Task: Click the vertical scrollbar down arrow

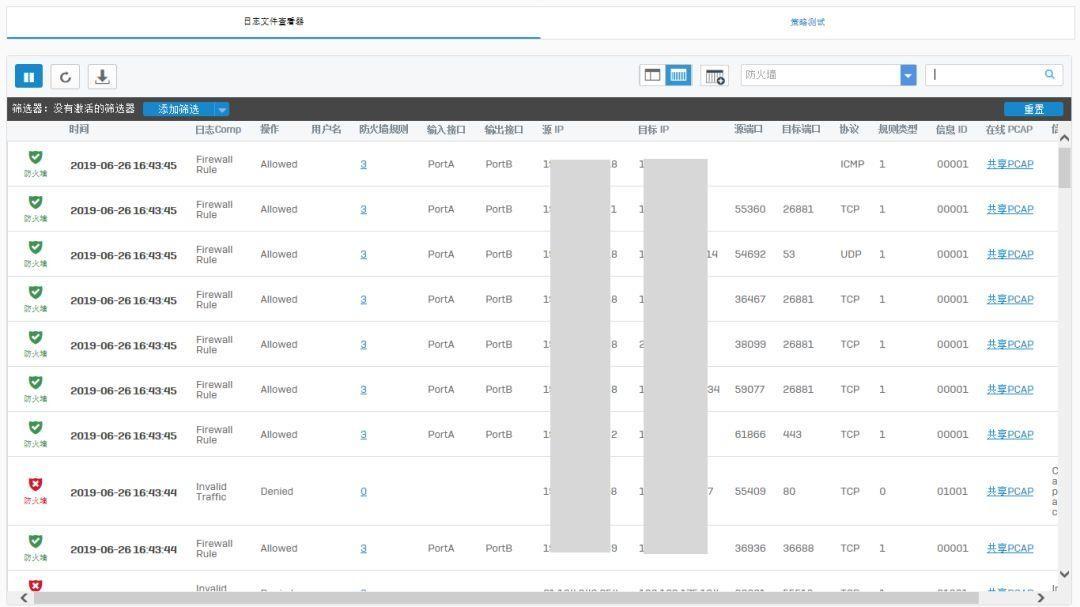Action: [1064, 574]
